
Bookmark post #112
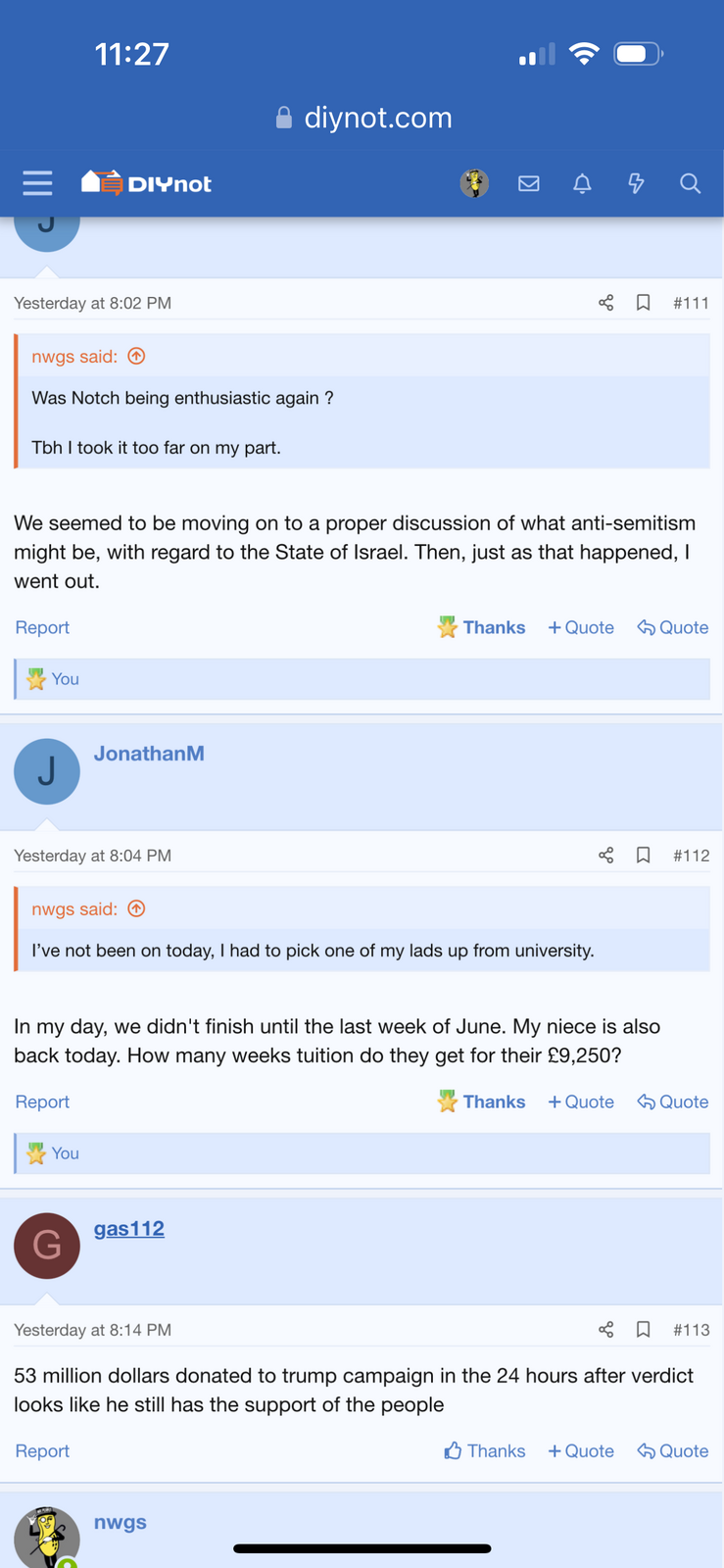point(644,856)
